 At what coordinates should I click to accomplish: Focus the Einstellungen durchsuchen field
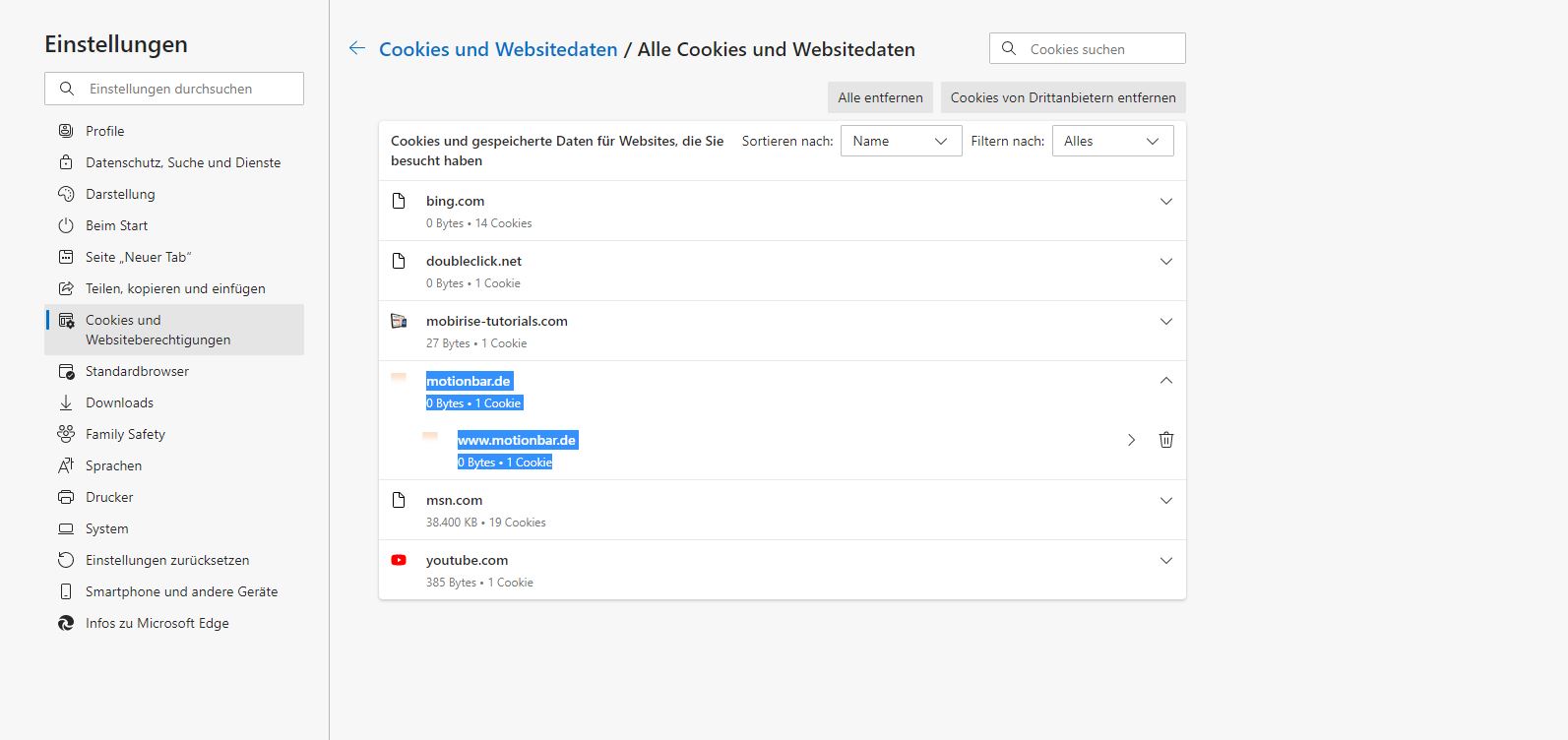pos(174,89)
